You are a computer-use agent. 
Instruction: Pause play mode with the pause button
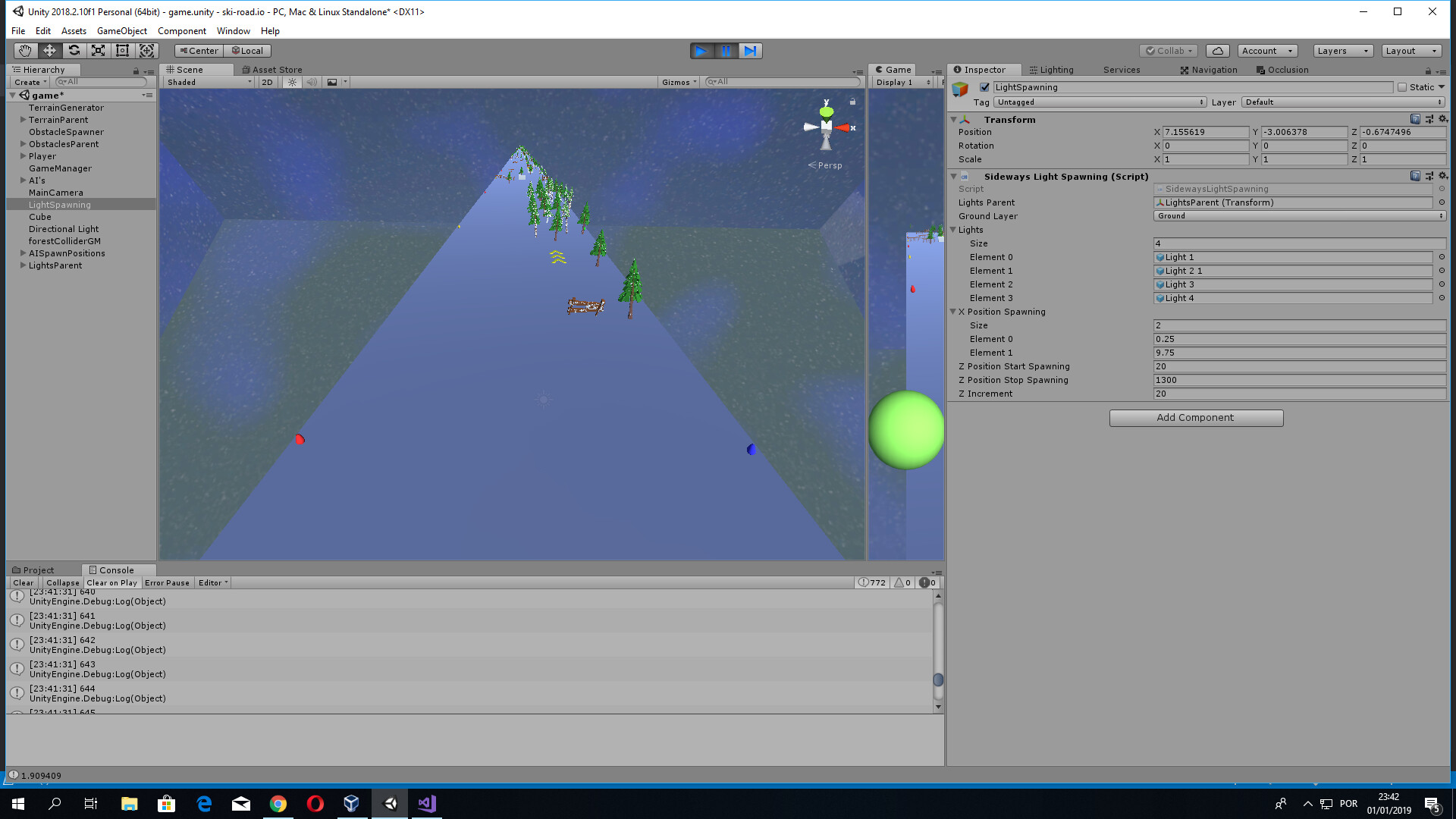726,51
